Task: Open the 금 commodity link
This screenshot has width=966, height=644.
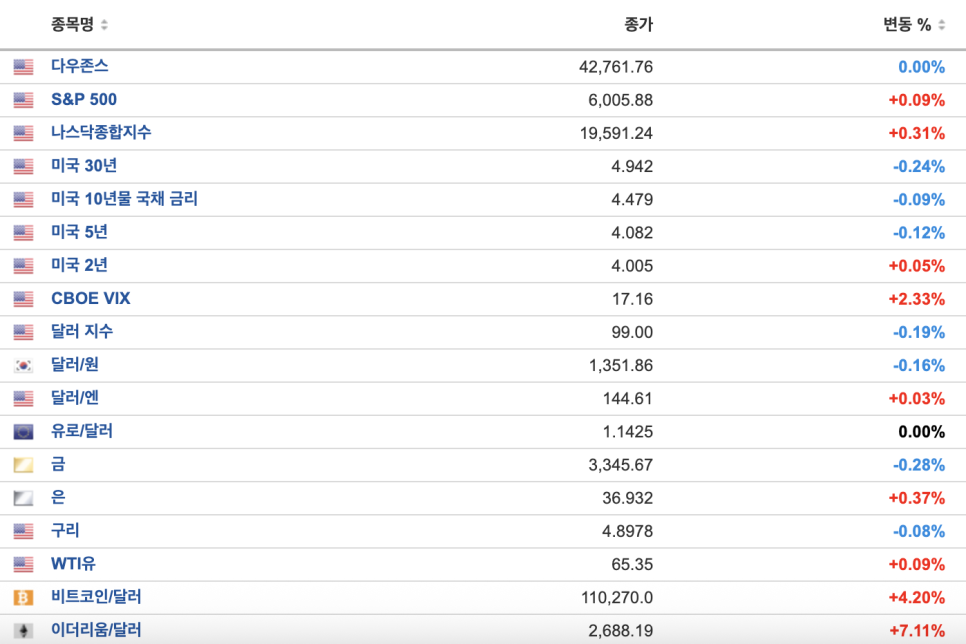Action: pos(58,465)
